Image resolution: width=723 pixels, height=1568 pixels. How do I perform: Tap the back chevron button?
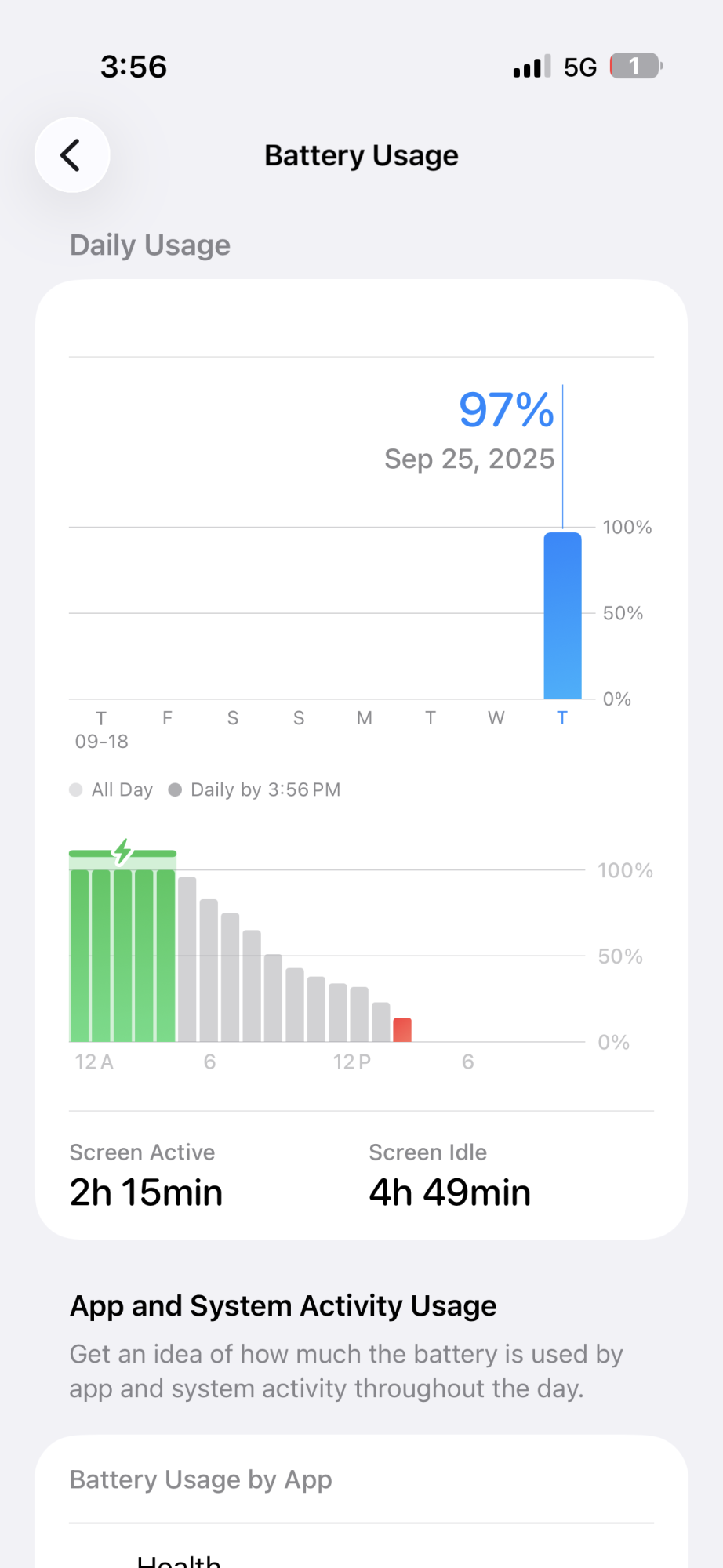pyautogui.click(x=72, y=155)
